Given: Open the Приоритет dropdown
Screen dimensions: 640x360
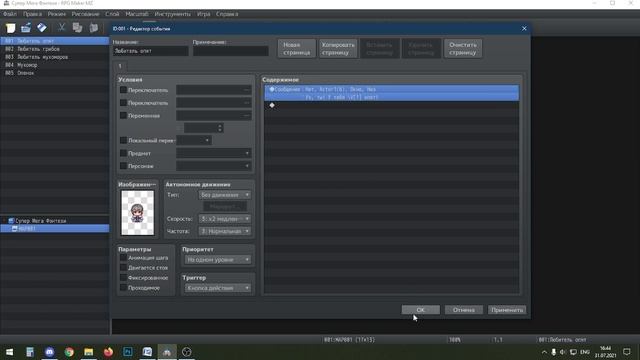Looking at the screenshot, I should coord(218,260).
